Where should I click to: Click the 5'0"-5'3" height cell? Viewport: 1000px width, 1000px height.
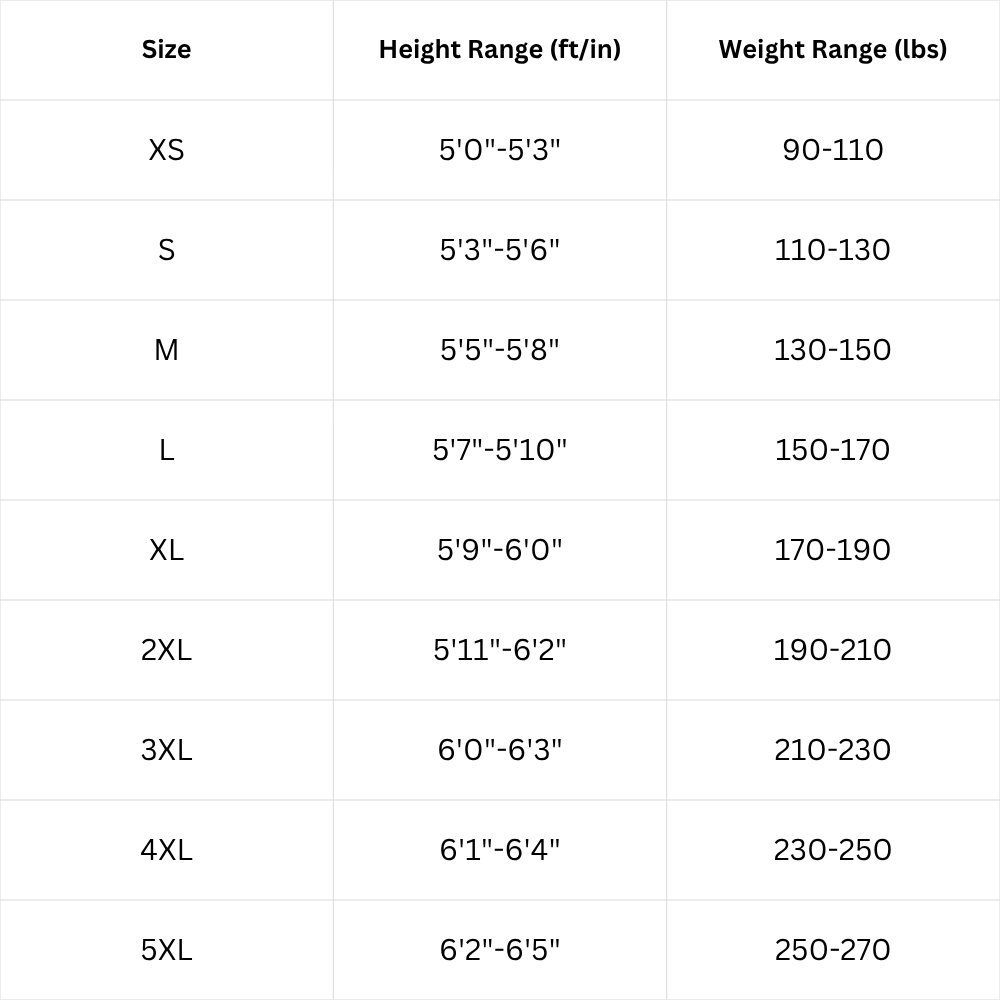pyautogui.click(x=500, y=150)
